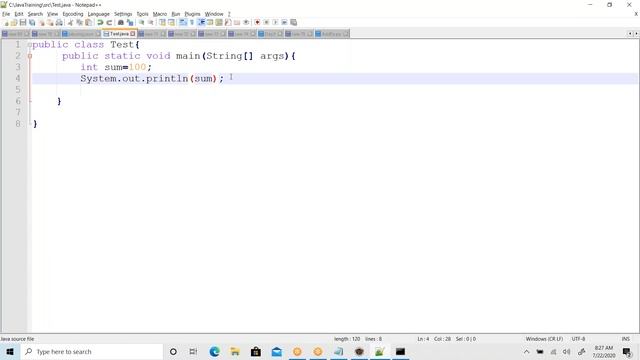Click the Run Macro Multiple Times icon
640x360 pixels.
click(x=284, y=22)
